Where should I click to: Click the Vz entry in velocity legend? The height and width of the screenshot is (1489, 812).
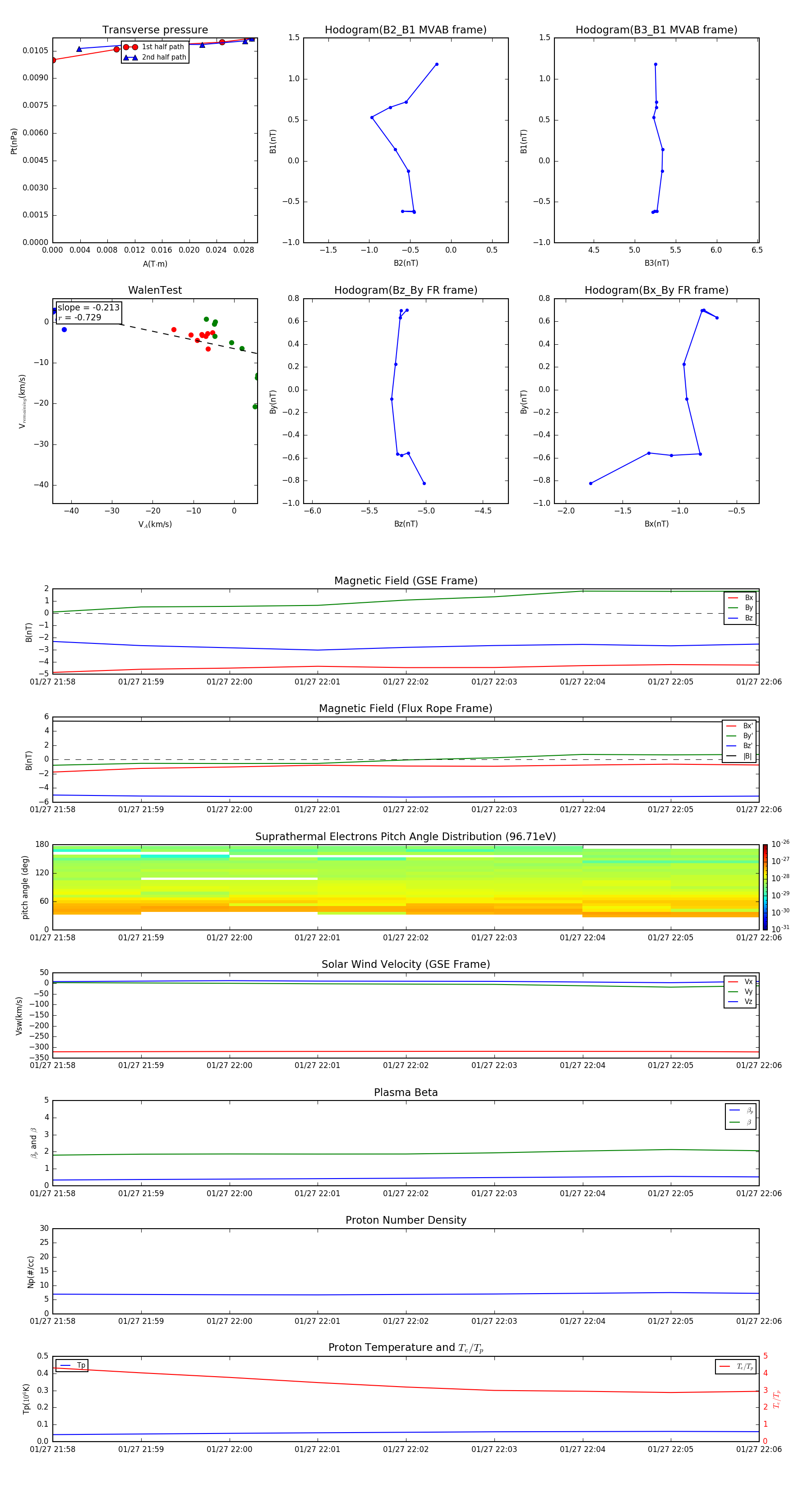(x=740, y=1002)
